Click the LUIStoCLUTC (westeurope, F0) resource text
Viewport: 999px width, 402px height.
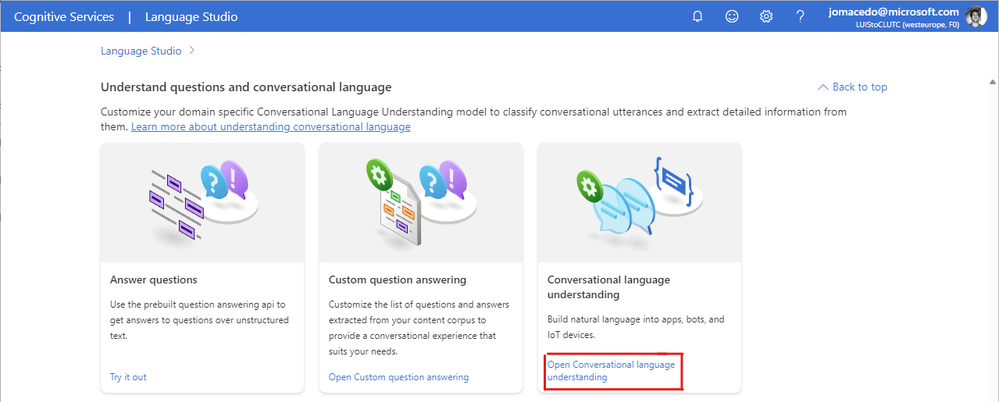click(908, 25)
